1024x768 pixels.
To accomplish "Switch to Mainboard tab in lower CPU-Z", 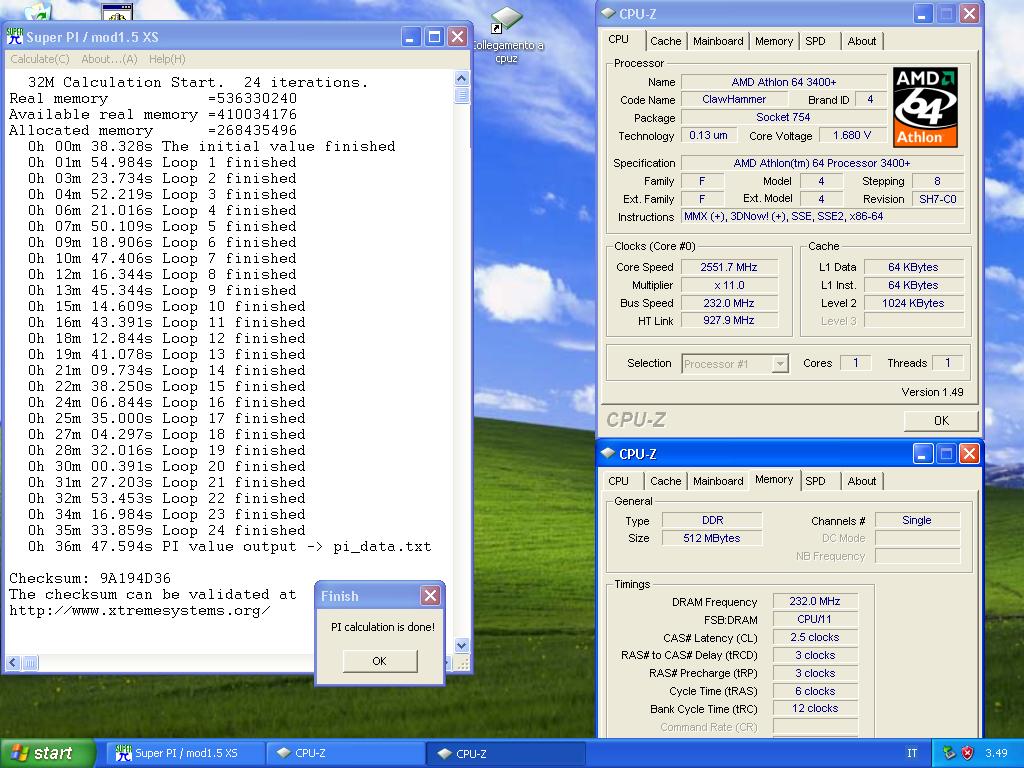I will tap(718, 481).
